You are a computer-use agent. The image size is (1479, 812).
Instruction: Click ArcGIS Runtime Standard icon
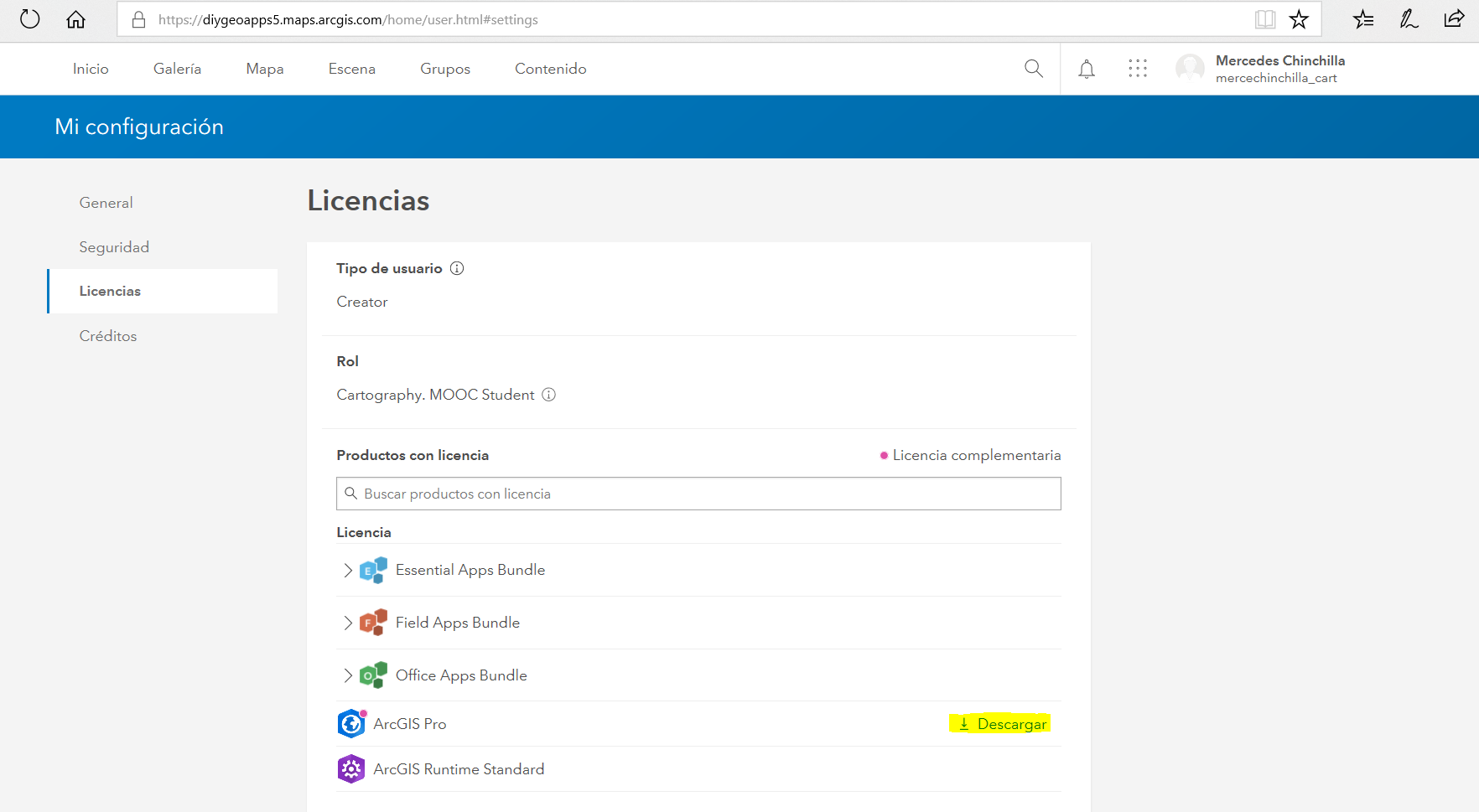pos(351,769)
